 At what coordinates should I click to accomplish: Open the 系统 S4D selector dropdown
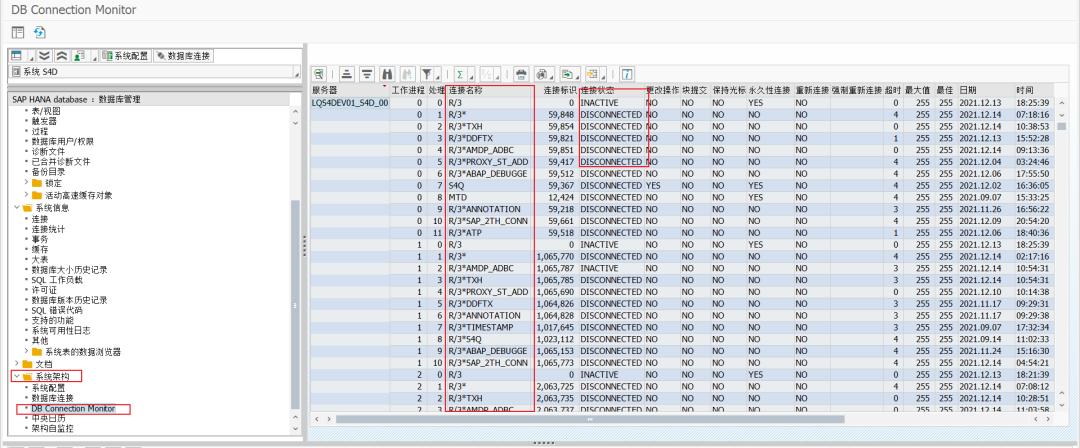[297, 72]
